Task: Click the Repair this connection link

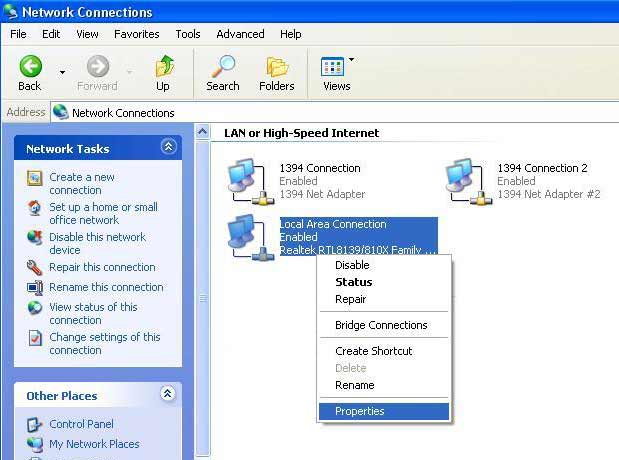Action: (x=102, y=267)
